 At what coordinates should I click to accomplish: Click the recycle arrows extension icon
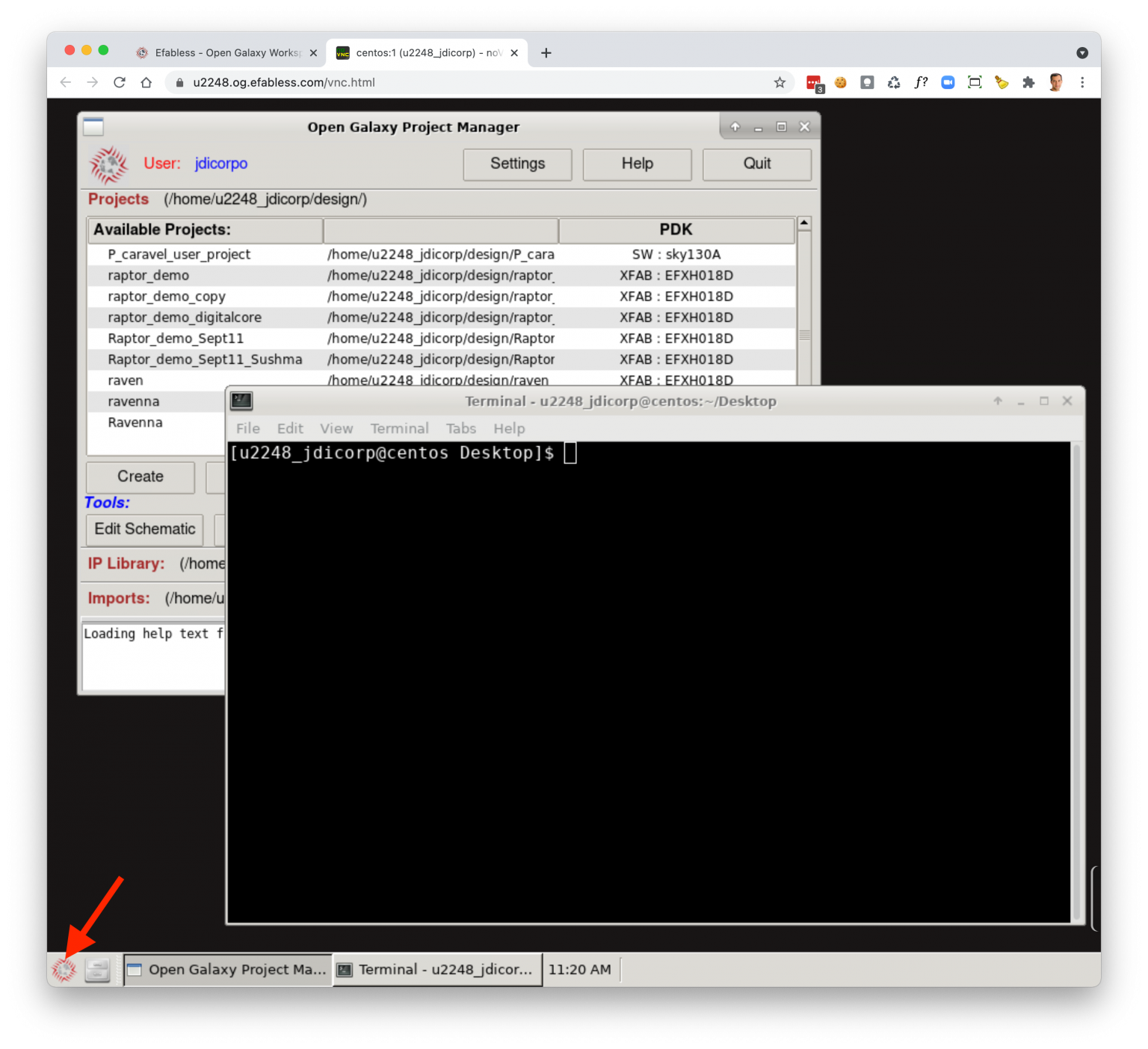point(894,82)
